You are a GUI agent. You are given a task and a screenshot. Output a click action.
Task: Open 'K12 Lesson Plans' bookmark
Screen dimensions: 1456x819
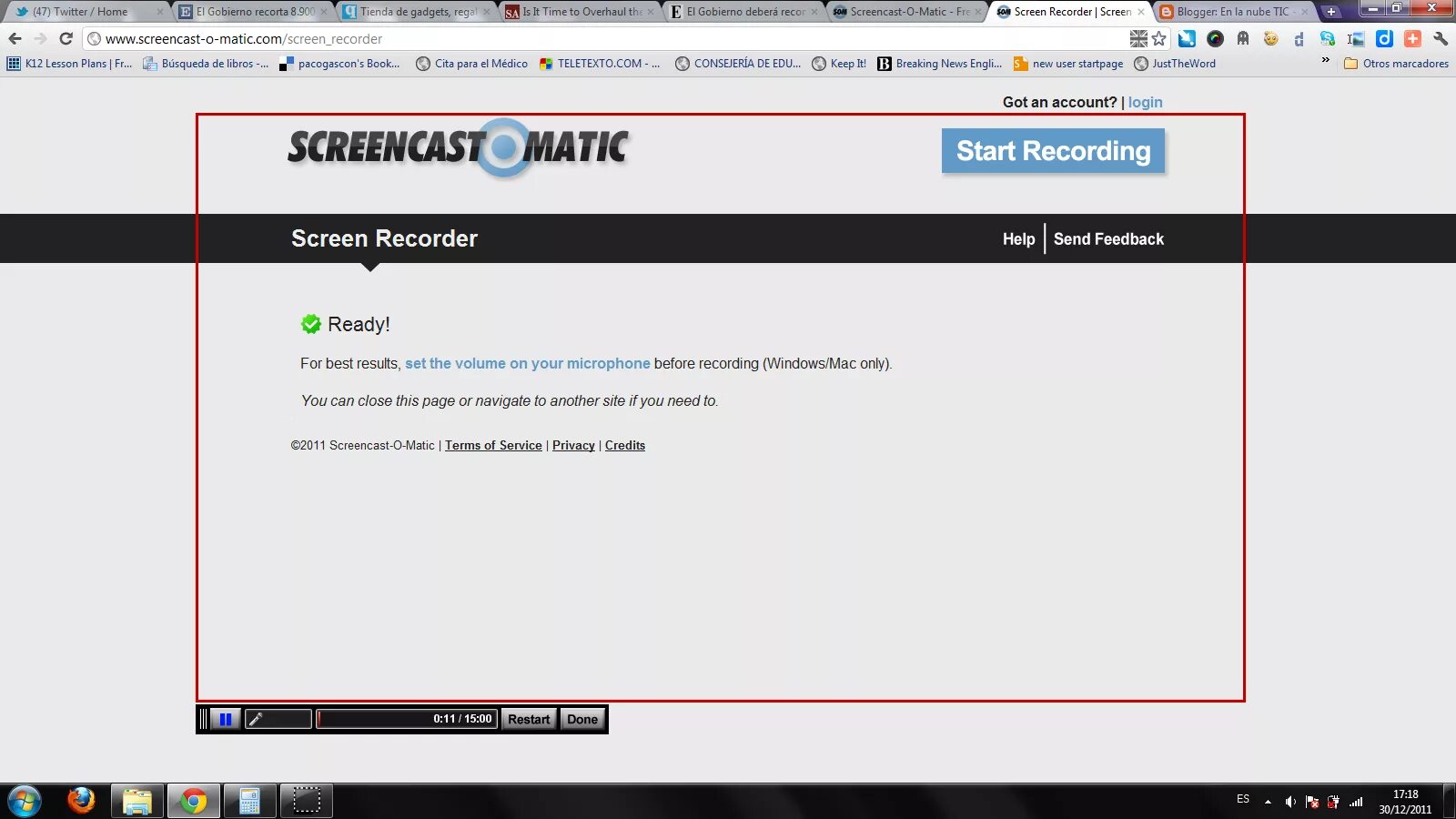pos(70,64)
